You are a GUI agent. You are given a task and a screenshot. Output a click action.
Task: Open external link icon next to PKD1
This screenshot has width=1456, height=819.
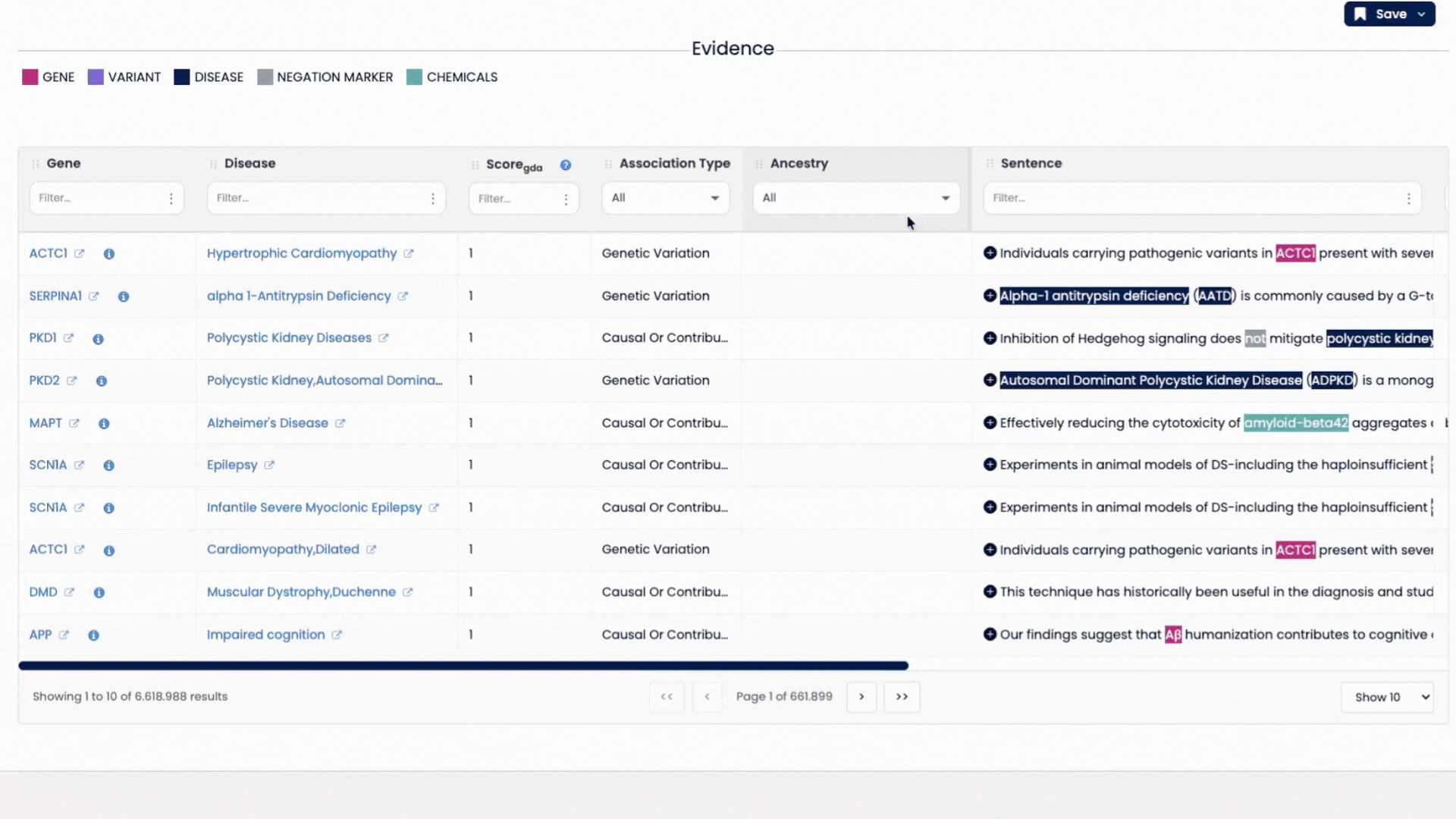(69, 338)
